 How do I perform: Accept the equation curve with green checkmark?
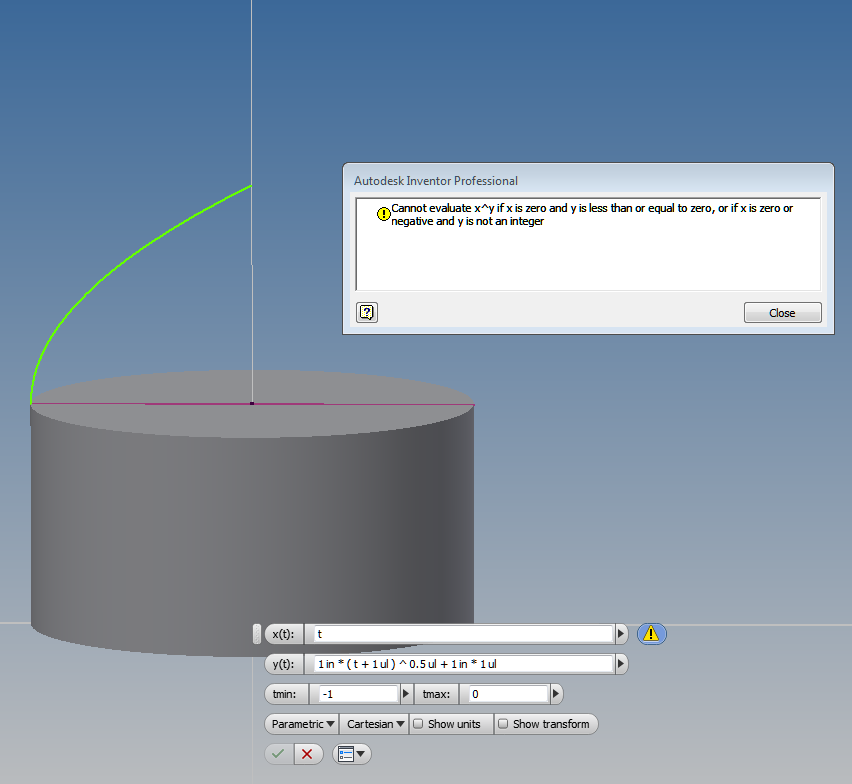pyautogui.click(x=278, y=754)
